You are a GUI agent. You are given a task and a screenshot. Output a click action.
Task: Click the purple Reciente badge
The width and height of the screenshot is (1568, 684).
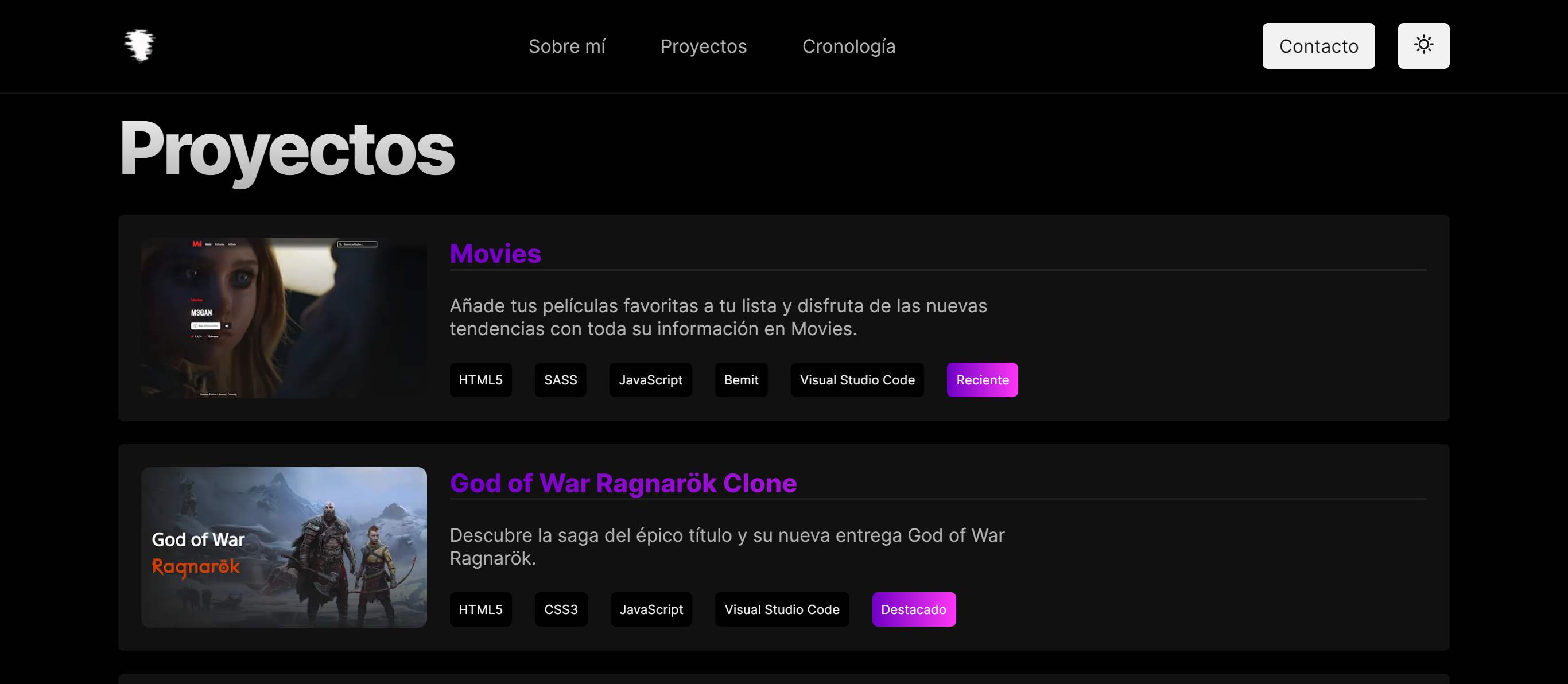[981, 380]
